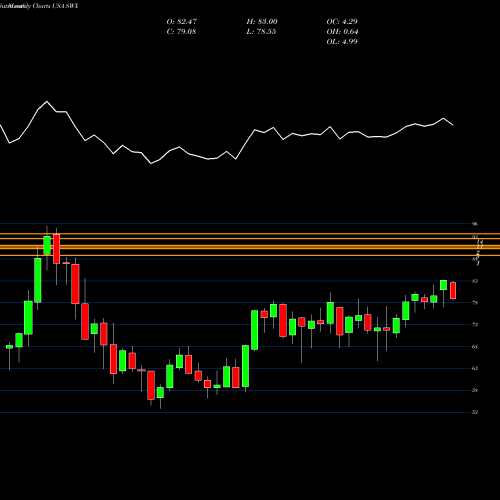Click the 'OL: 4.99' reading
The height and width of the screenshot is (500, 500).
(x=342, y=42)
